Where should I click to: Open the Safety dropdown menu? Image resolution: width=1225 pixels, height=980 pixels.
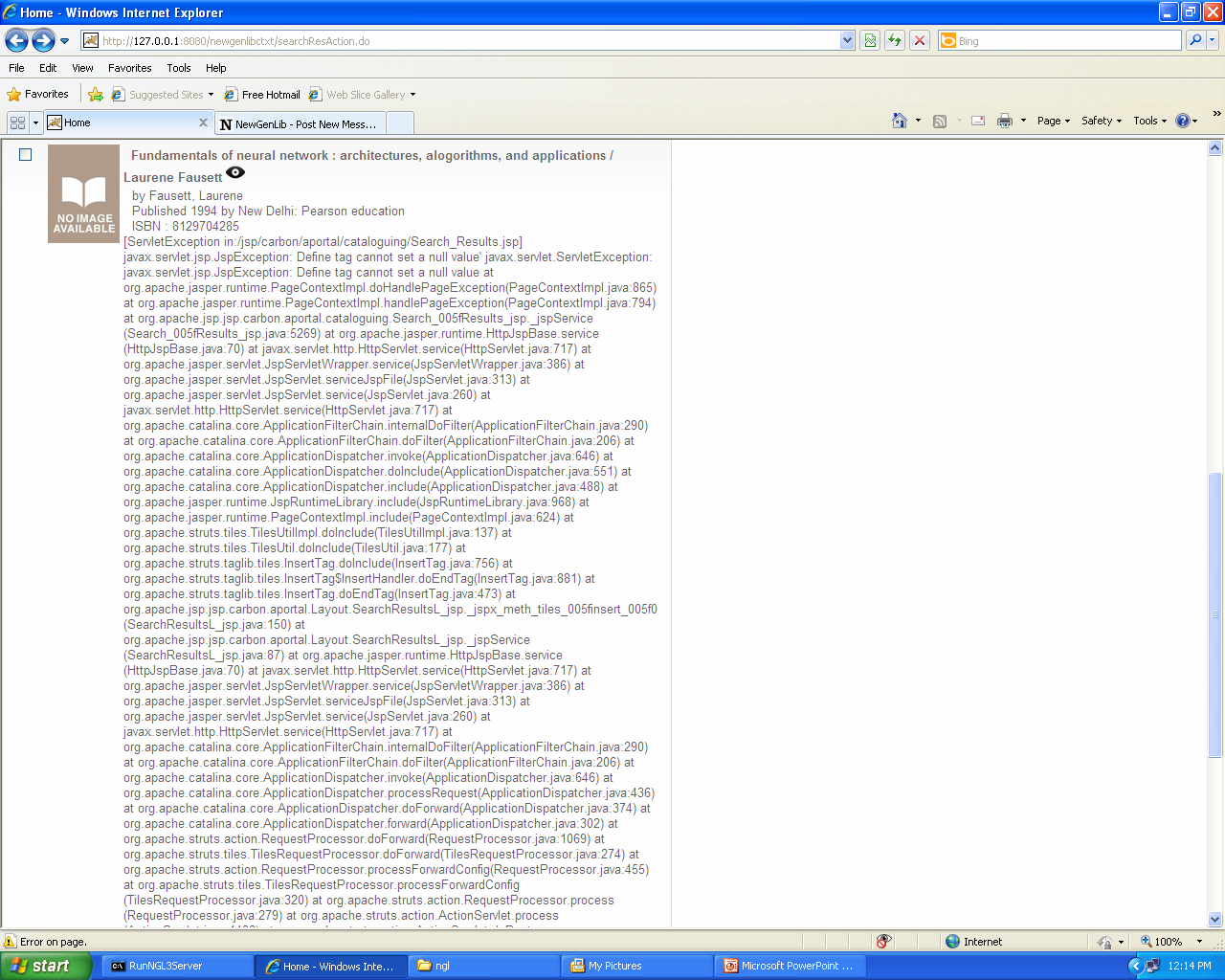[x=1101, y=121]
